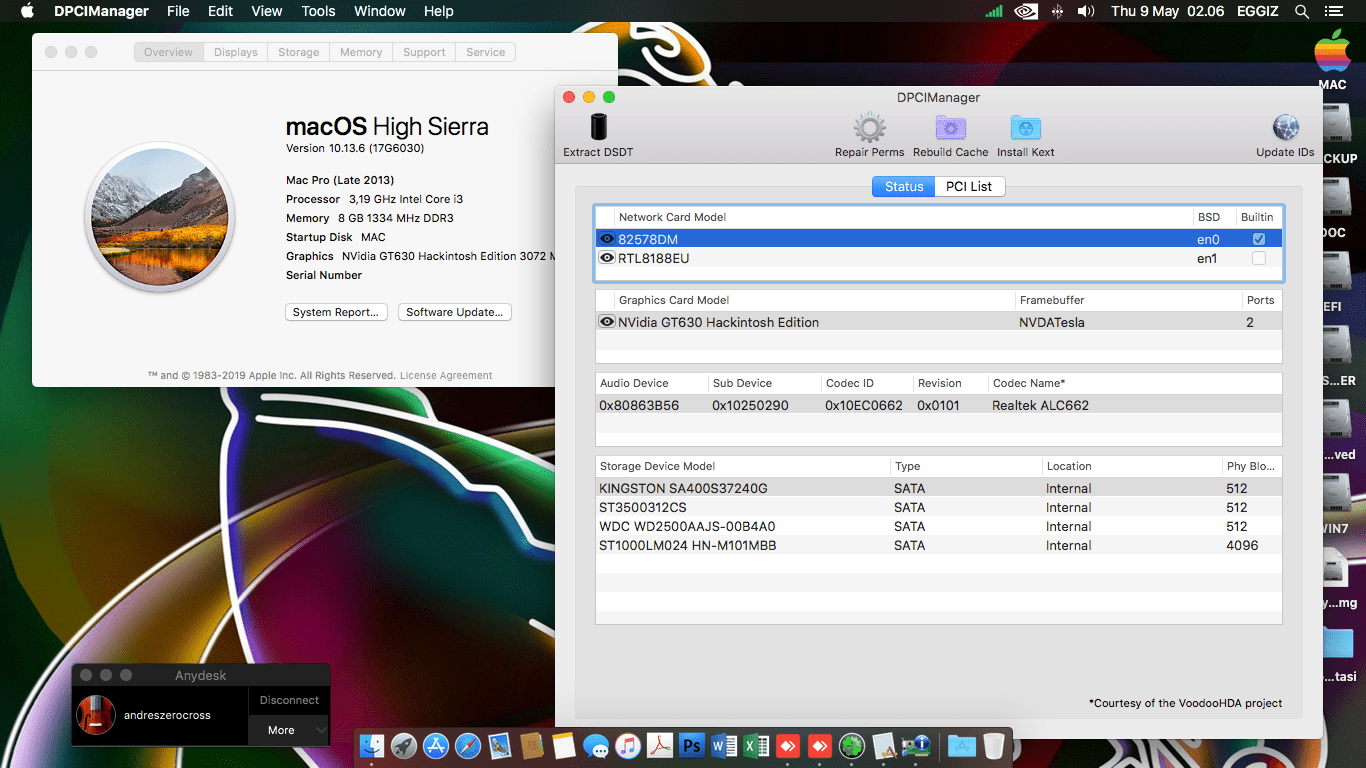
Task: Click the Extract DSDT toolbar icon
Action: point(598,127)
